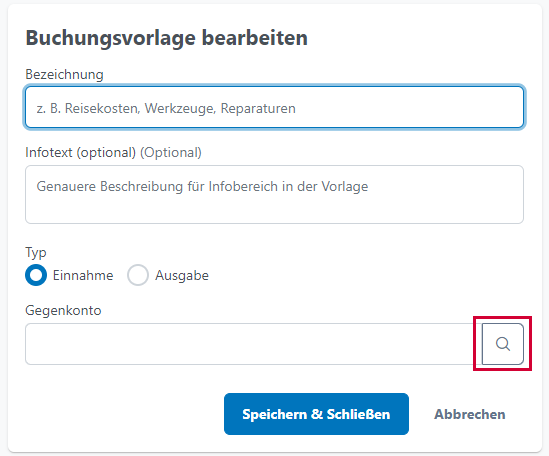The image size is (549, 456).
Task: Click the Bezeichnung field label
Action: click(x=64, y=75)
